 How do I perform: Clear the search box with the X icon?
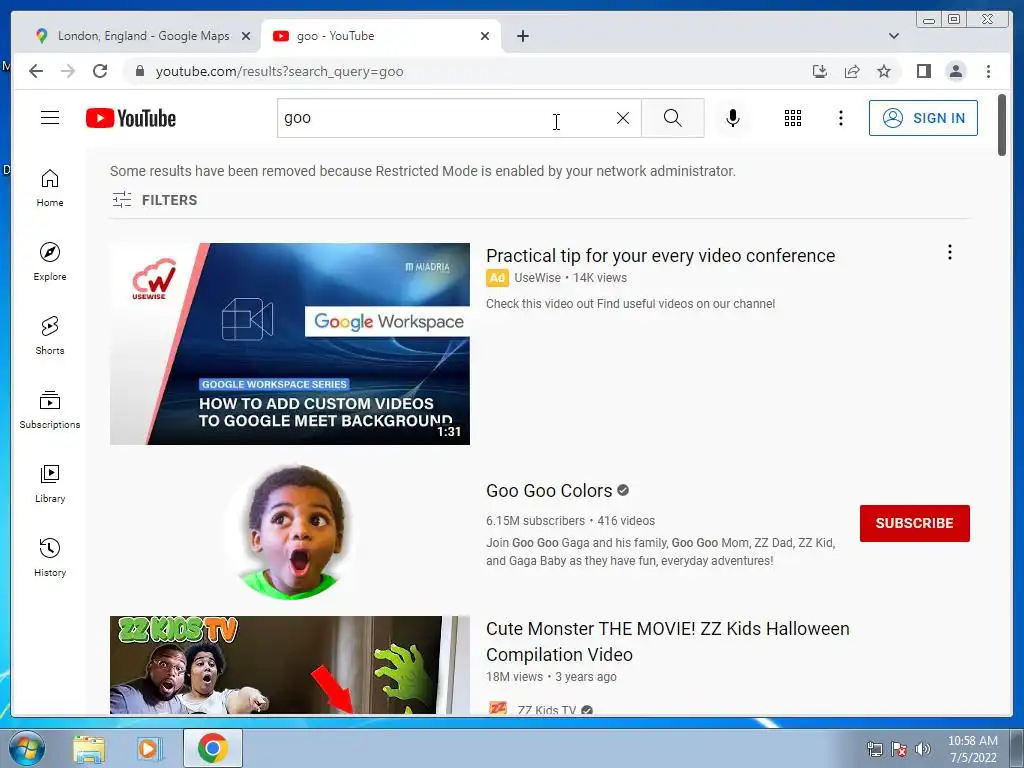click(x=623, y=118)
